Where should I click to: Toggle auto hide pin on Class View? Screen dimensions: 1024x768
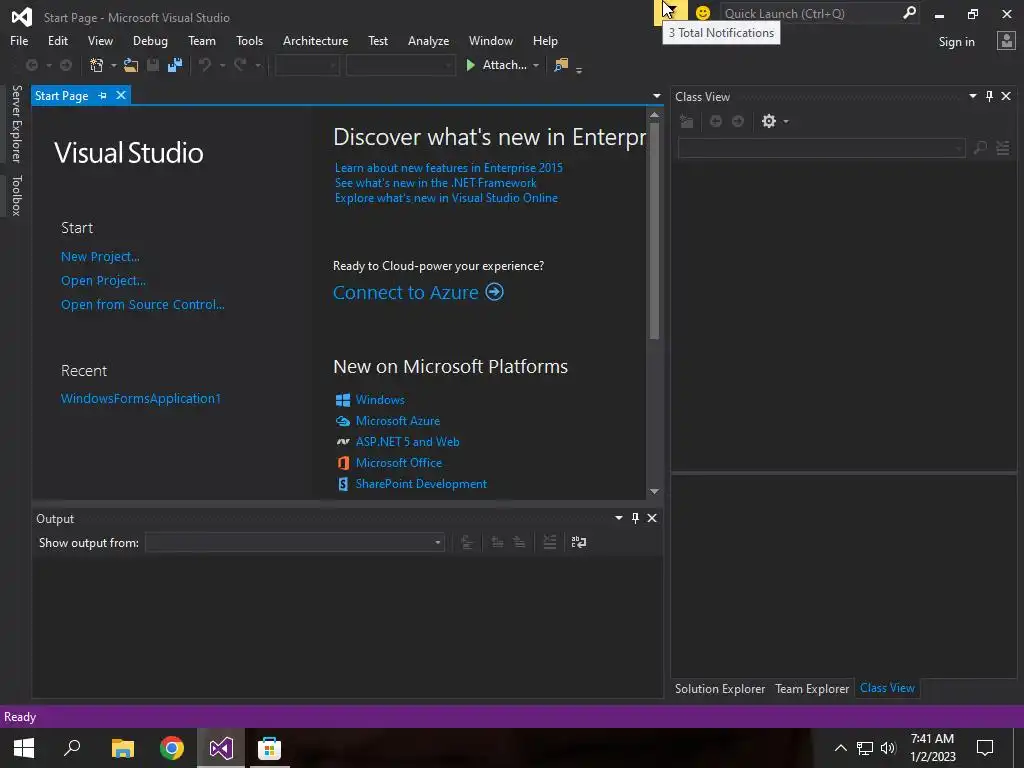tap(989, 96)
